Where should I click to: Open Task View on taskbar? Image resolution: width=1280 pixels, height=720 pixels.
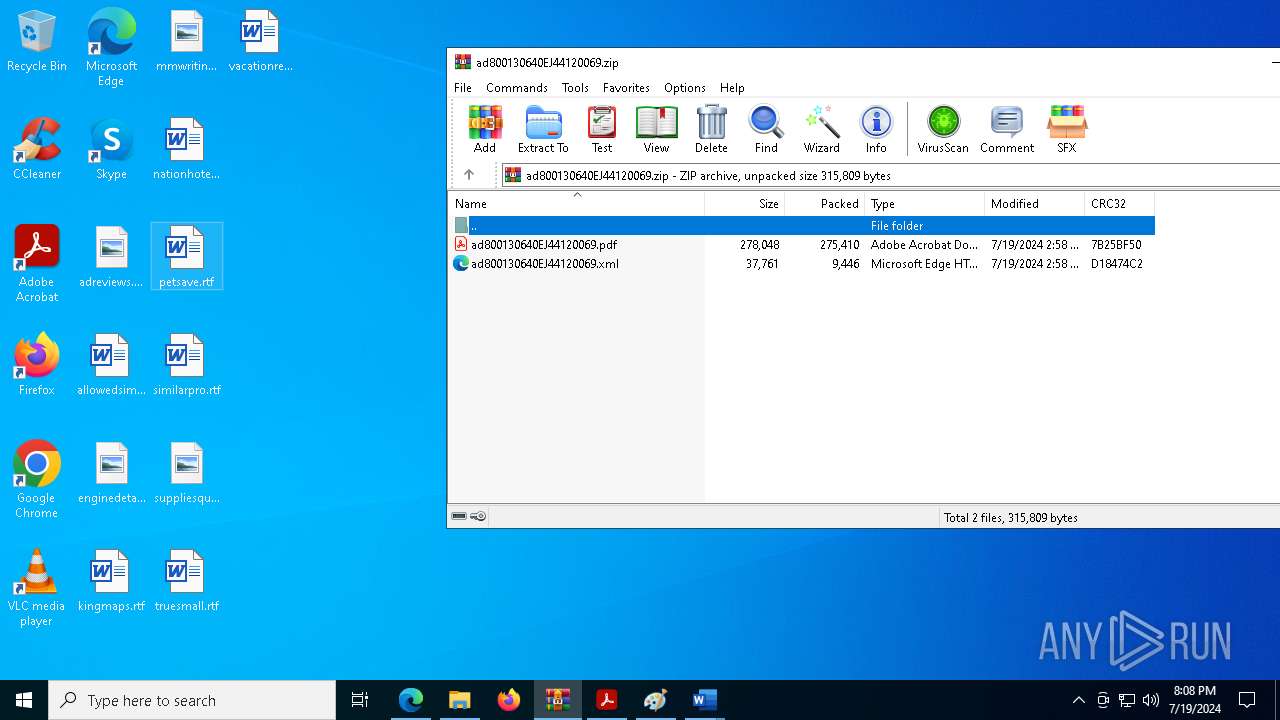pos(360,700)
